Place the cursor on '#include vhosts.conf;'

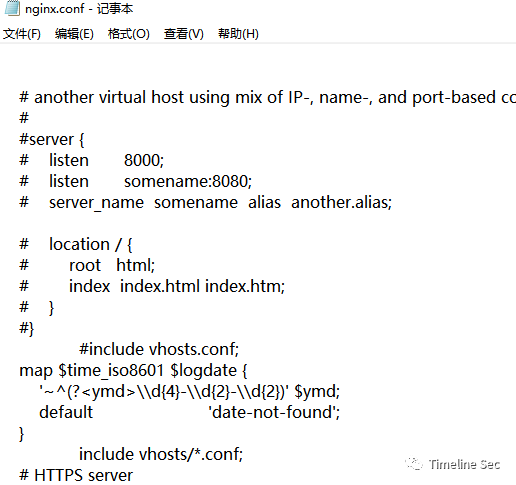click(x=159, y=349)
